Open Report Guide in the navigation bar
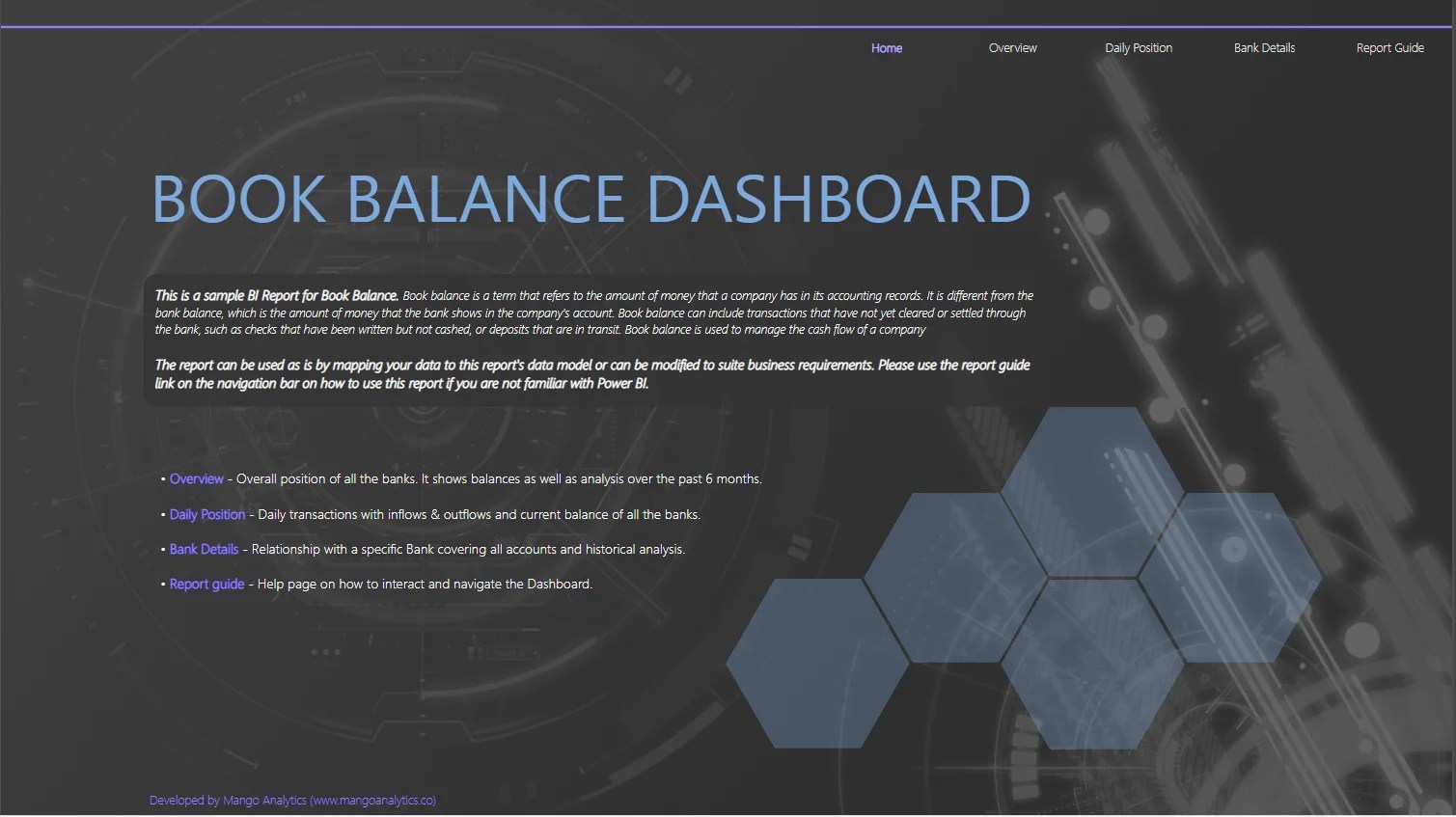The height and width of the screenshot is (817, 1456). pyautogui.click(x=1389, y=48)
